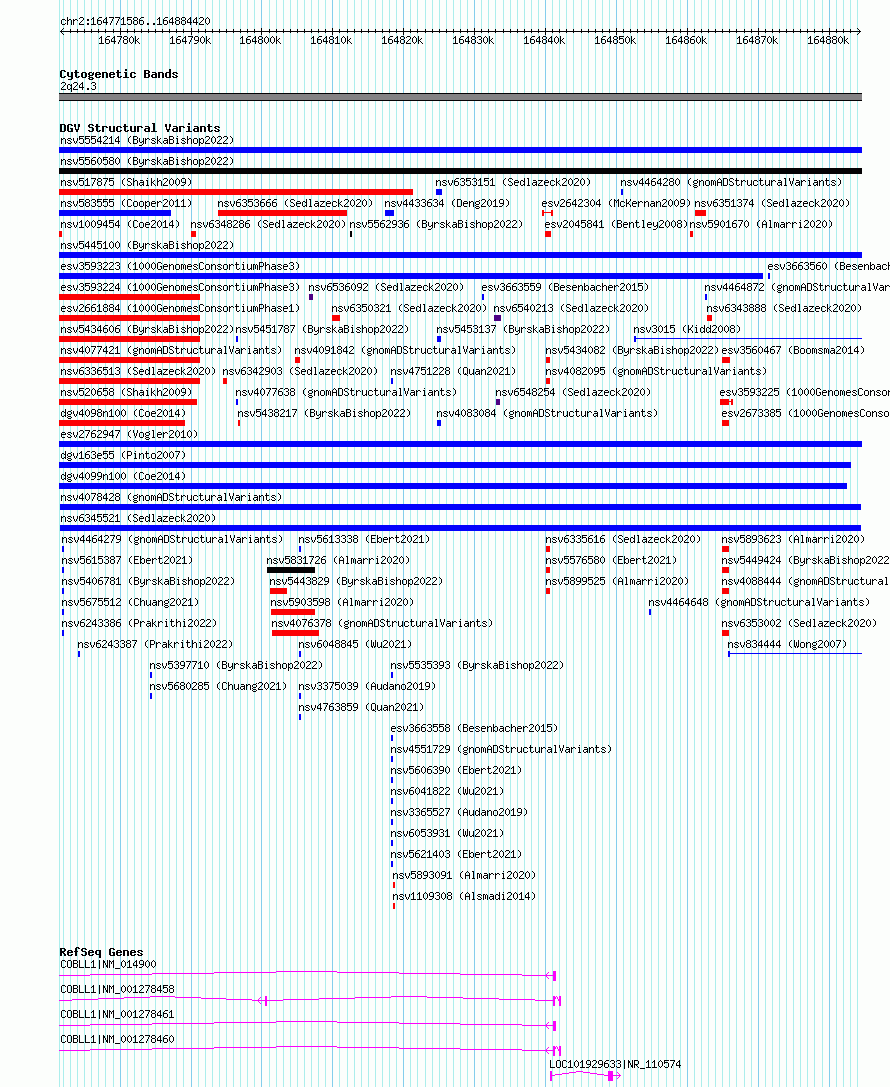
Task: Select esv2661884 (1000GenomesConsortiumPhase1) label
Action: [180, 308]
